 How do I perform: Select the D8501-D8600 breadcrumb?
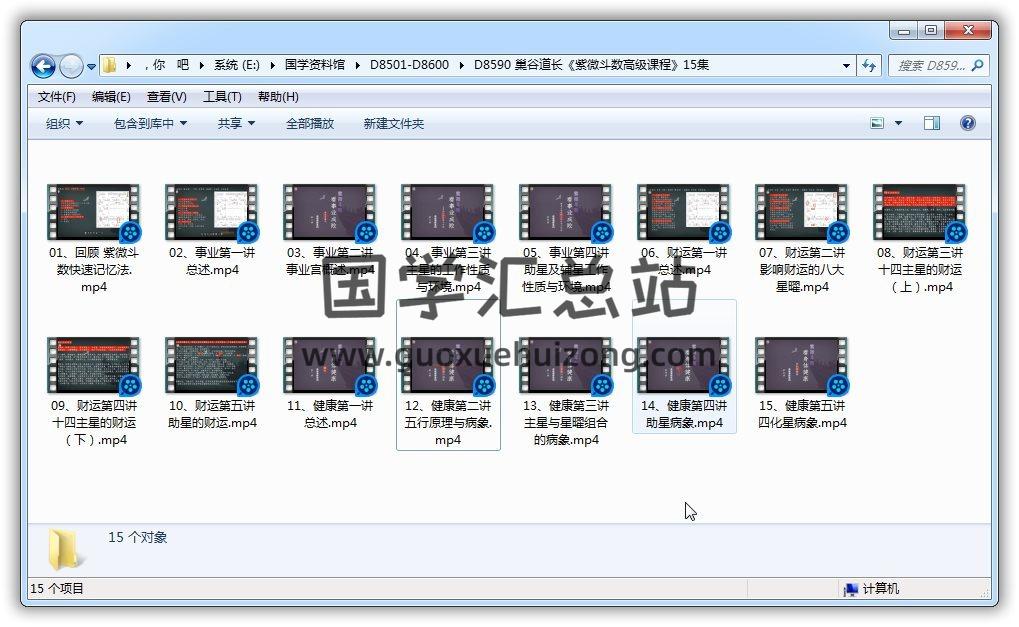[x=409, y=65]
